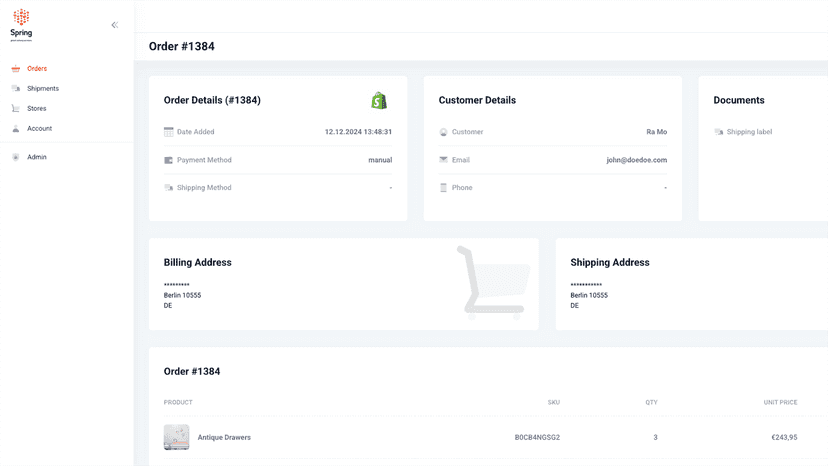
Task: Open the Shipping label document link
Action: click(749, 132)
